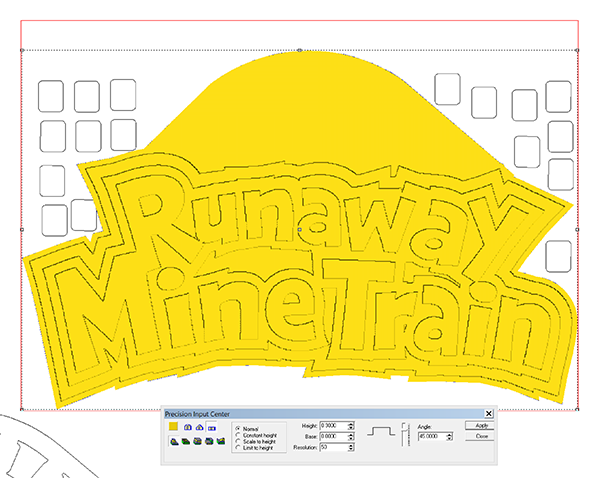Close Precision Input Center with the X
The image size is (600, 478).
tap(489, 414)
